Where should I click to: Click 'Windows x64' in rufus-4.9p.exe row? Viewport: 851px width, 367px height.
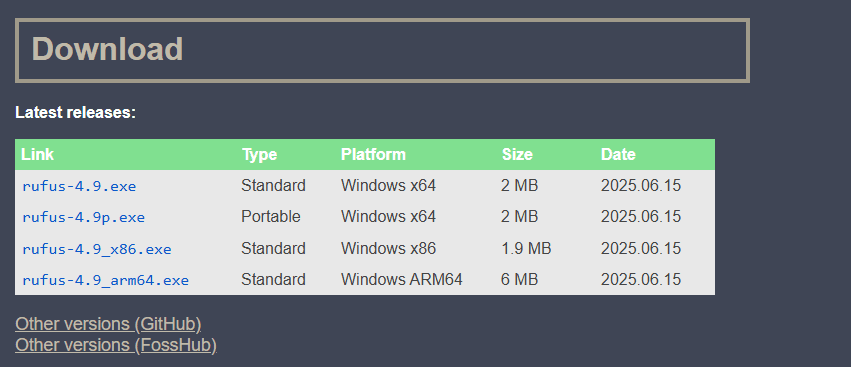[x=388, y=217]
